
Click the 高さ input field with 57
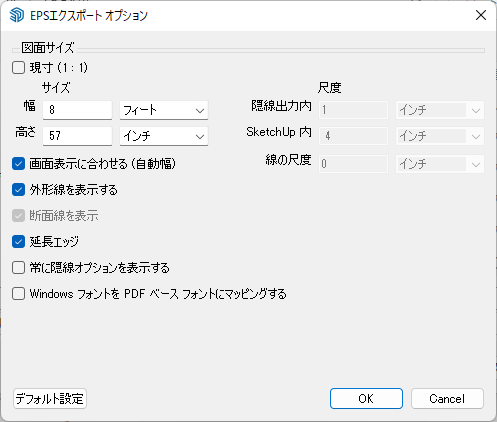pyautogui.click(x=77, y=136)
